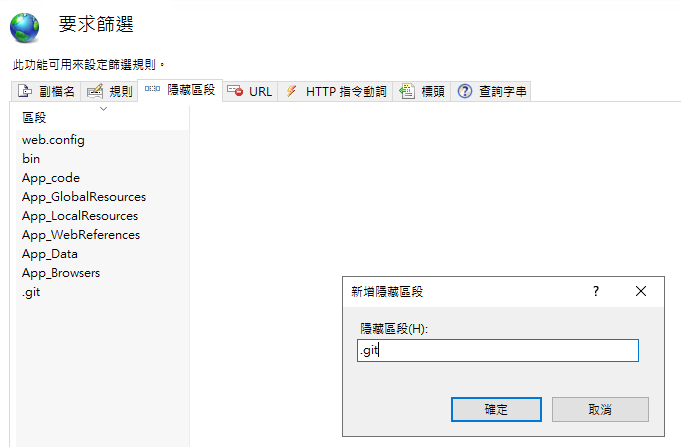Click the globe icon beside 要求篩選

(25, 26)
